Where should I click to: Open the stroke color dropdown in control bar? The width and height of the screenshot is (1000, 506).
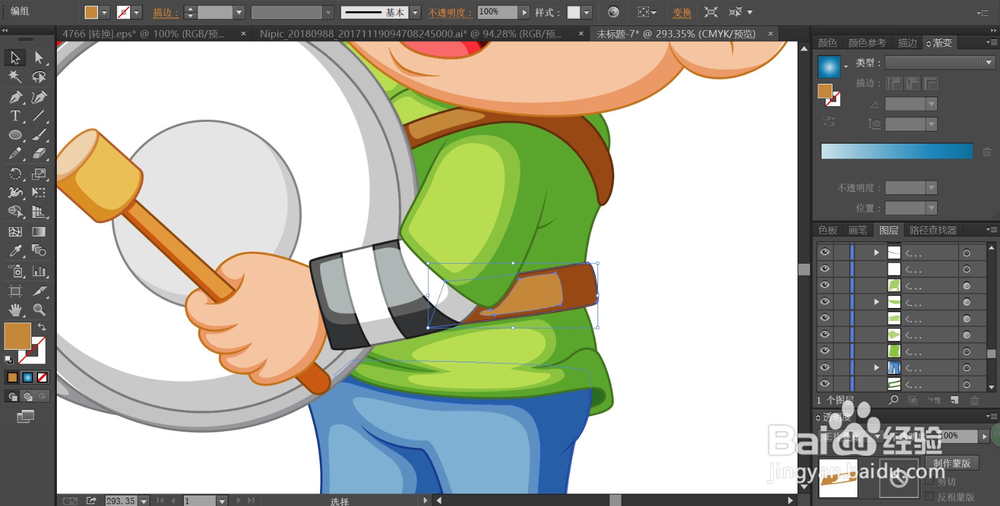point(136,12)
